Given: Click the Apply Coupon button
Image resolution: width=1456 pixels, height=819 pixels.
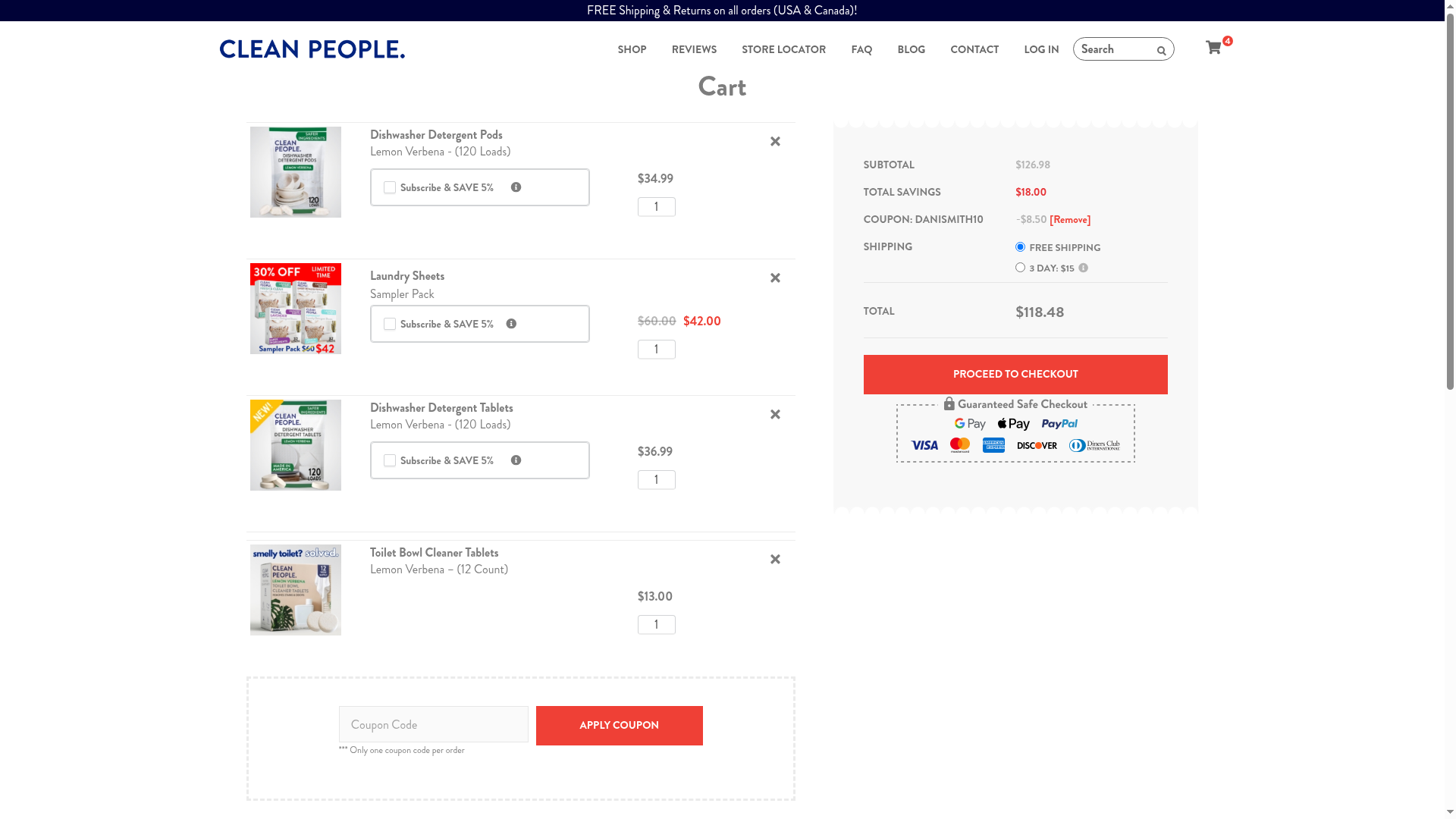Looking at the screenshot, I should point(620,726).
